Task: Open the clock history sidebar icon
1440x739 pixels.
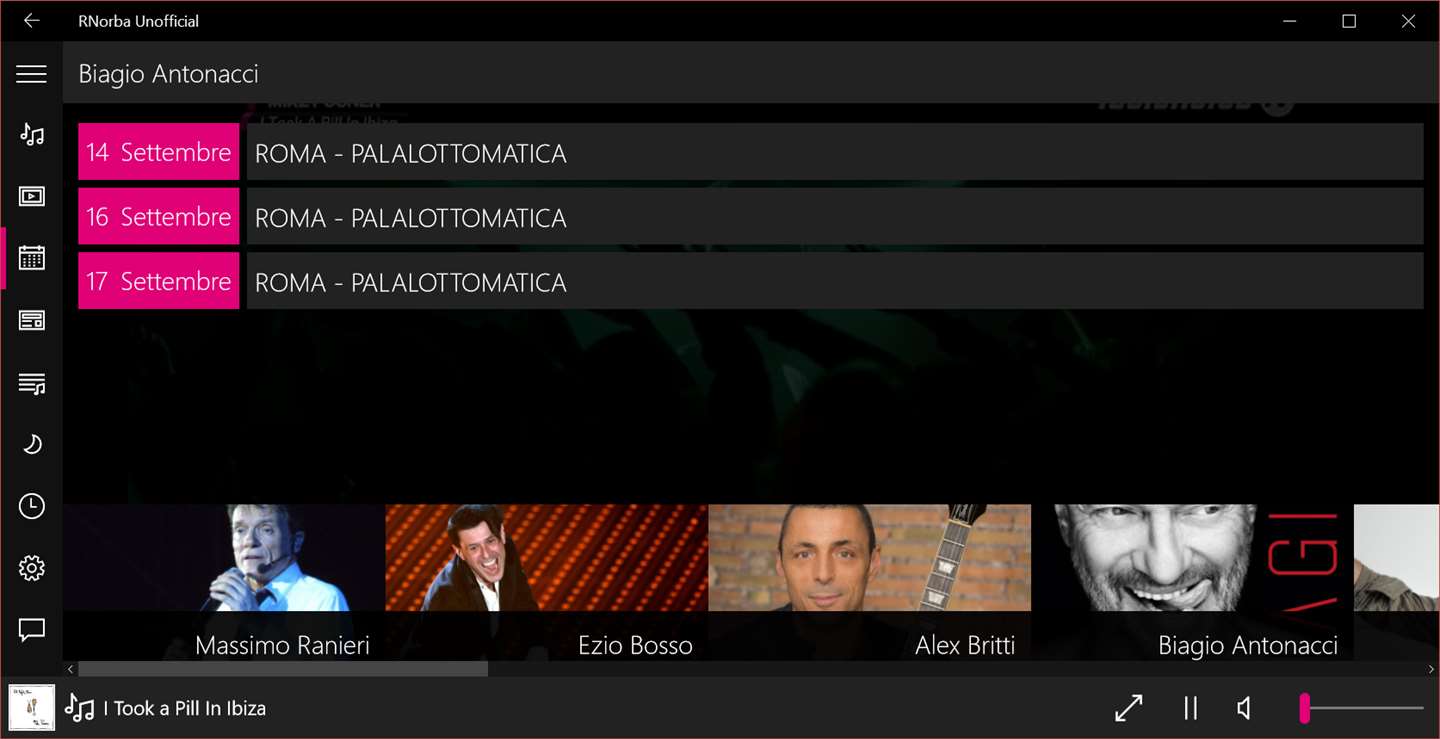Action: [x=32, y=506]
